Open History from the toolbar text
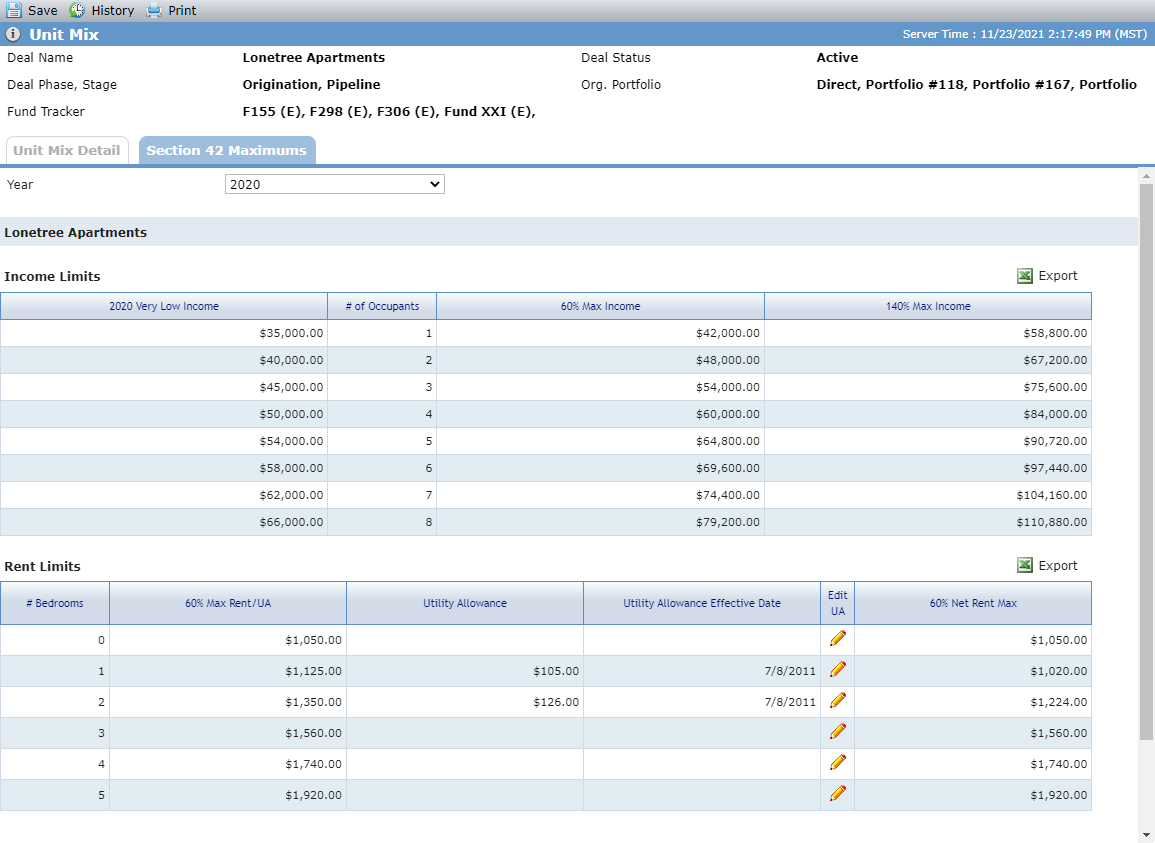Screen dimensions: 1155x843 tap(113, 10)
